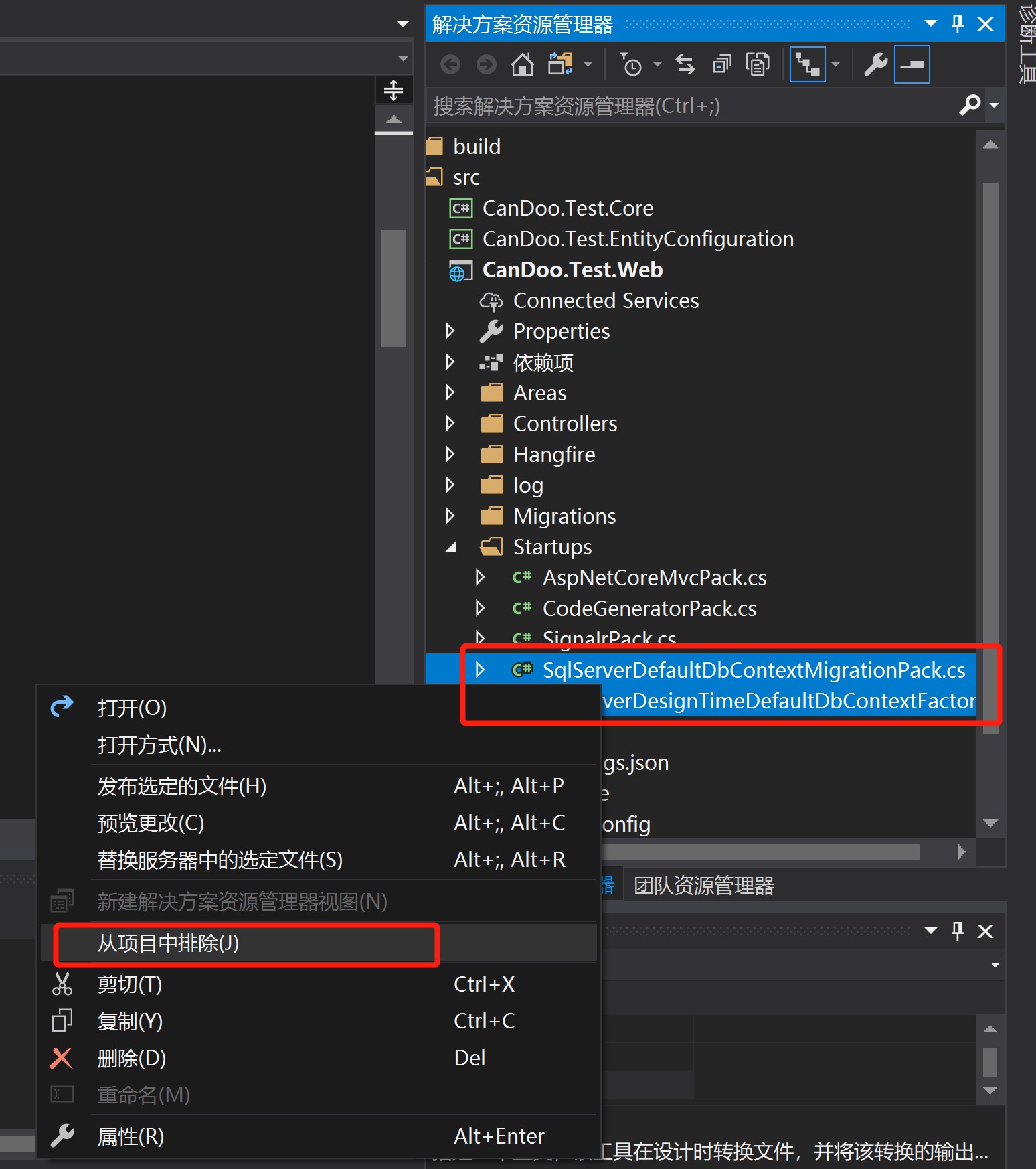The width and height of the screenshot is (1036, 1169).
Task: Click the Forward navigation arrow in Solution Explorer
Action: (487, 65)
